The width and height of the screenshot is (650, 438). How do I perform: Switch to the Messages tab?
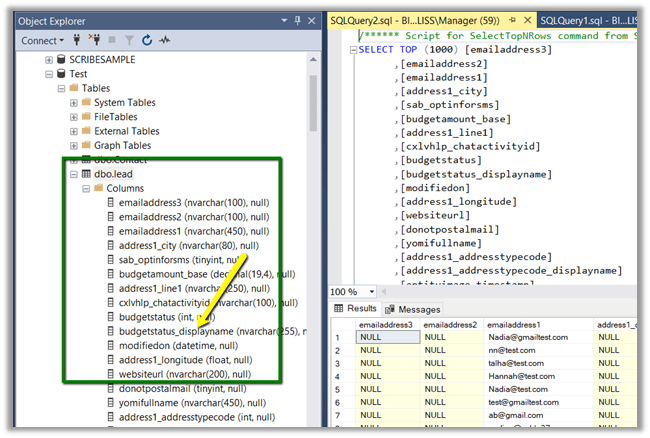[414, 309]
